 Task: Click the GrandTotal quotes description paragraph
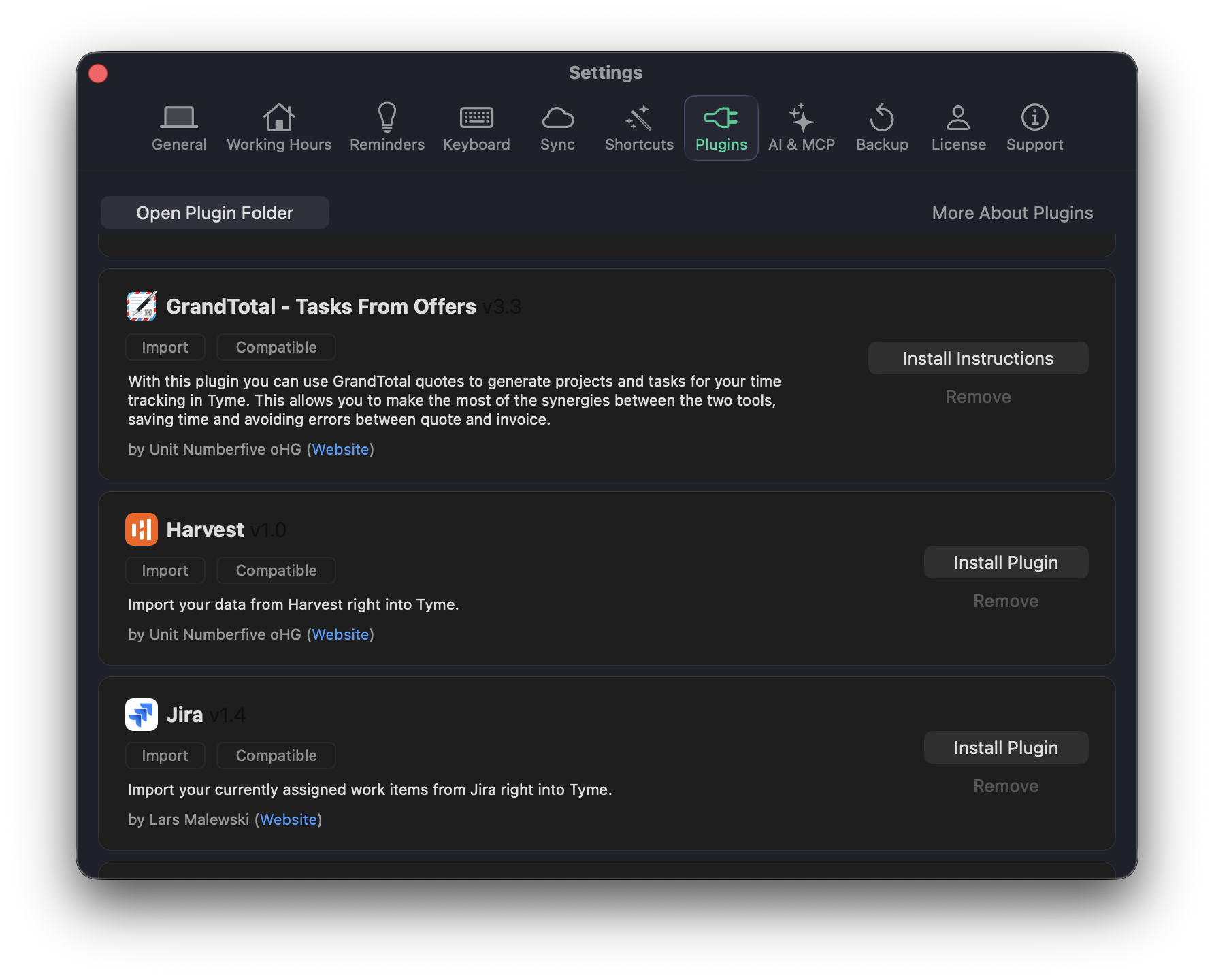(x=455, y=400)
